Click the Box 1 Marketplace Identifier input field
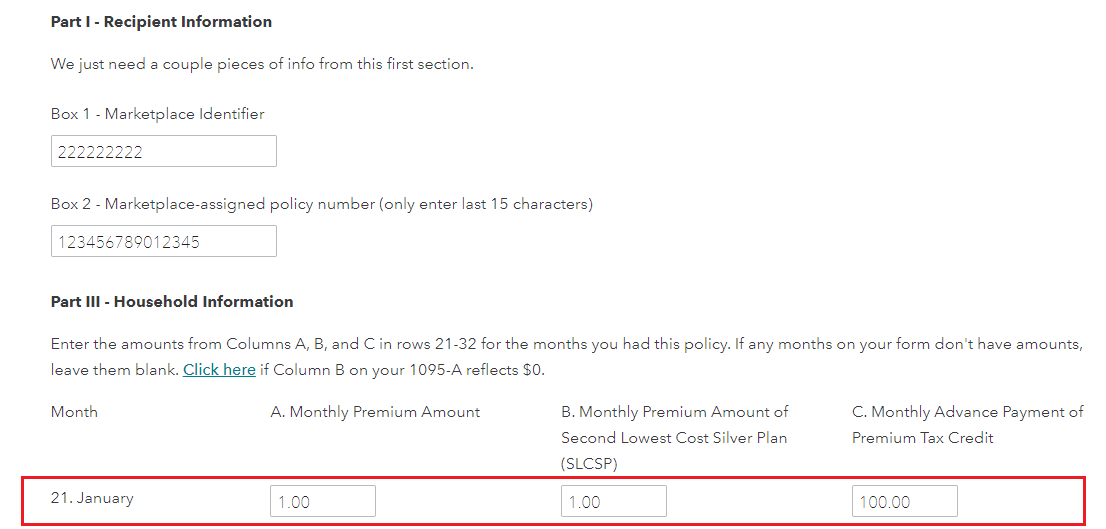The height and width of the screenshot is (529, 1106). click(163, 151)
